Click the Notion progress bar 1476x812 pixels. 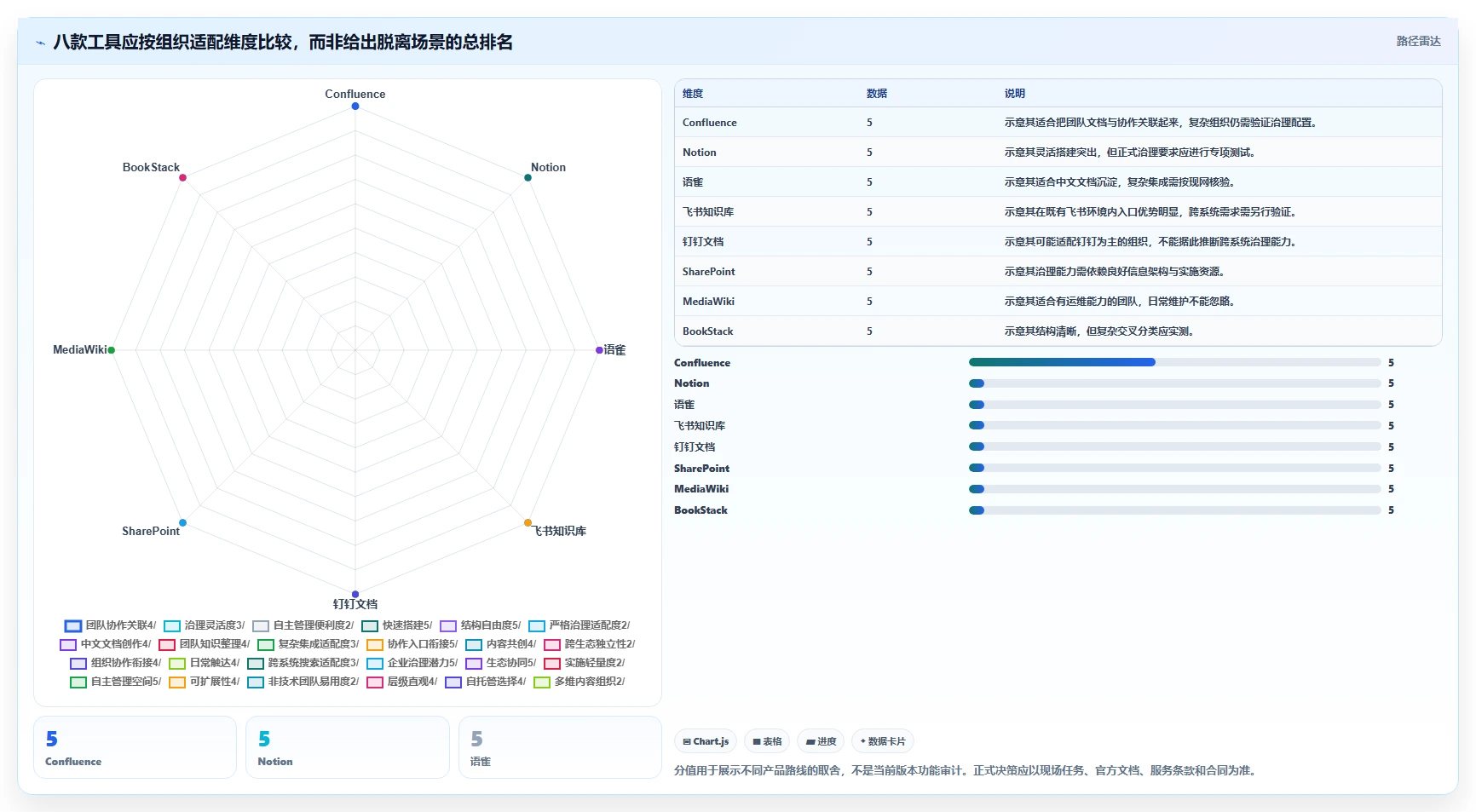point(1174,383)
